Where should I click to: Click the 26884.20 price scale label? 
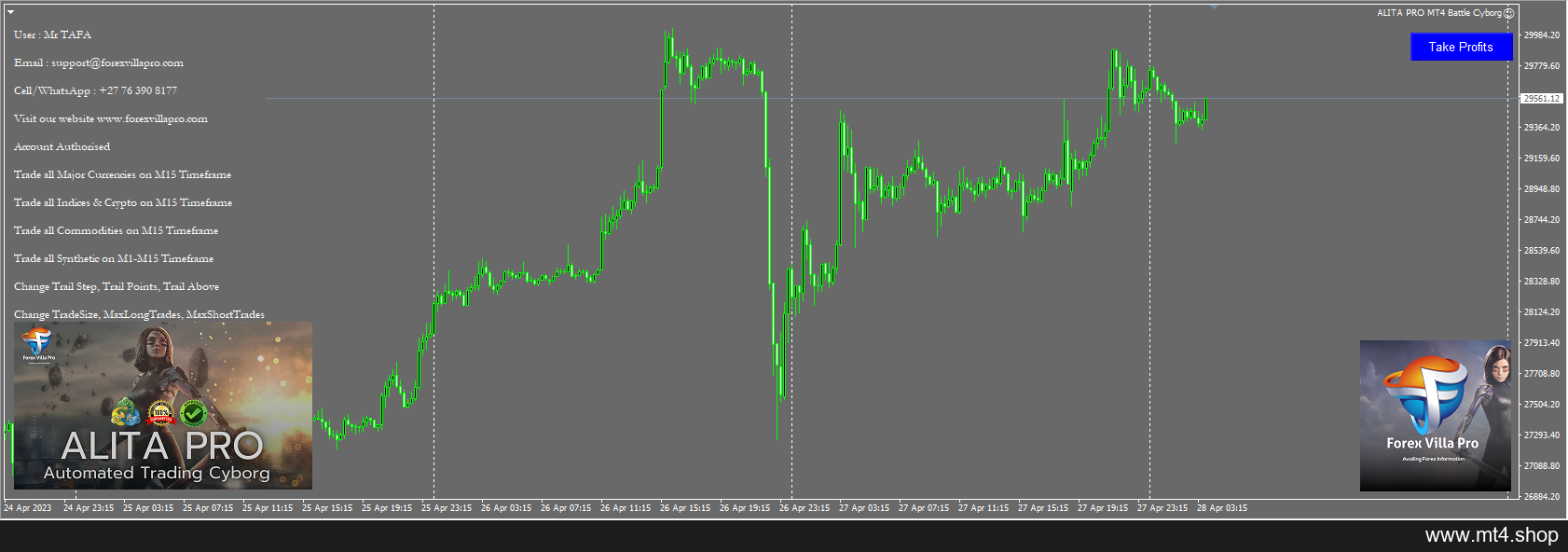pyautogui.click(x=1541, y=497)
